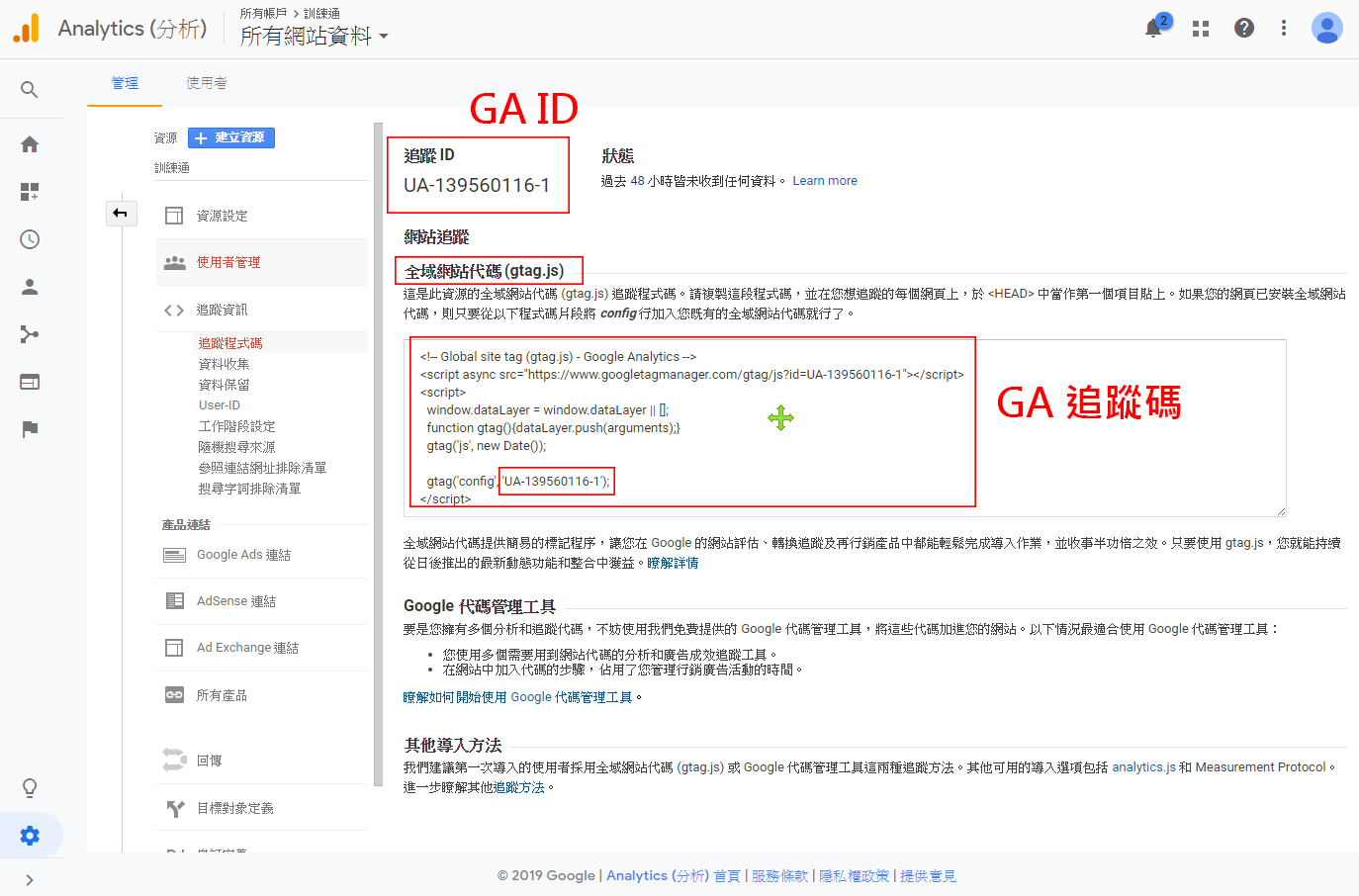Screen dimensions: 1359x896
Task: Click the 所有帳戶 breadcrumb
Action: (263, 13)
